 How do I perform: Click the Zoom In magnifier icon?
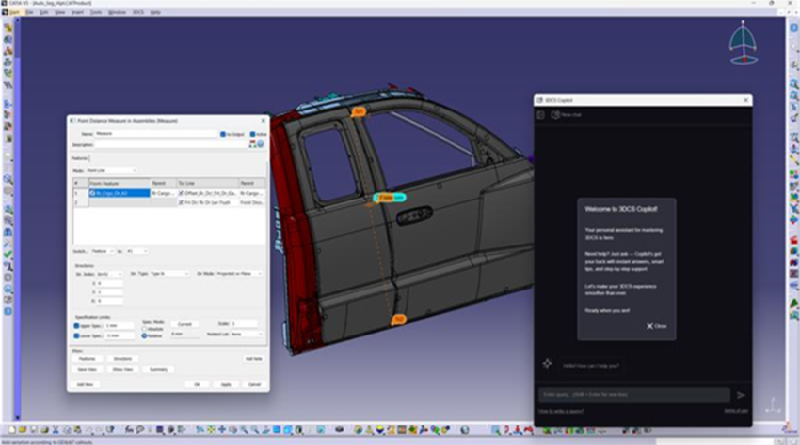tap(244, 430)
